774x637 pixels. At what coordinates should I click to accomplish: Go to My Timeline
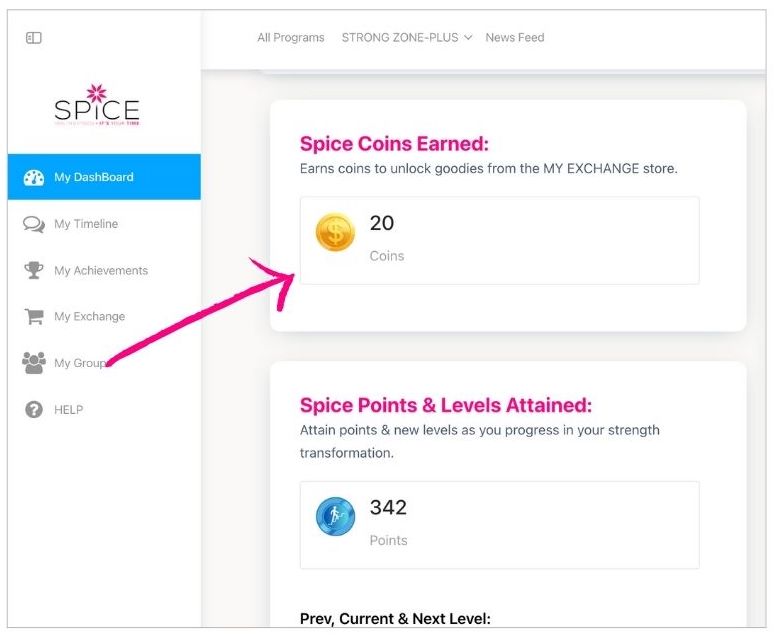tap(86, 224)
